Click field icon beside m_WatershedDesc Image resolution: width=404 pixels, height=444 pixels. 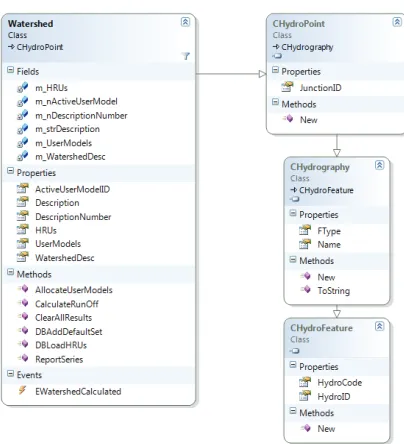(23, 156)
